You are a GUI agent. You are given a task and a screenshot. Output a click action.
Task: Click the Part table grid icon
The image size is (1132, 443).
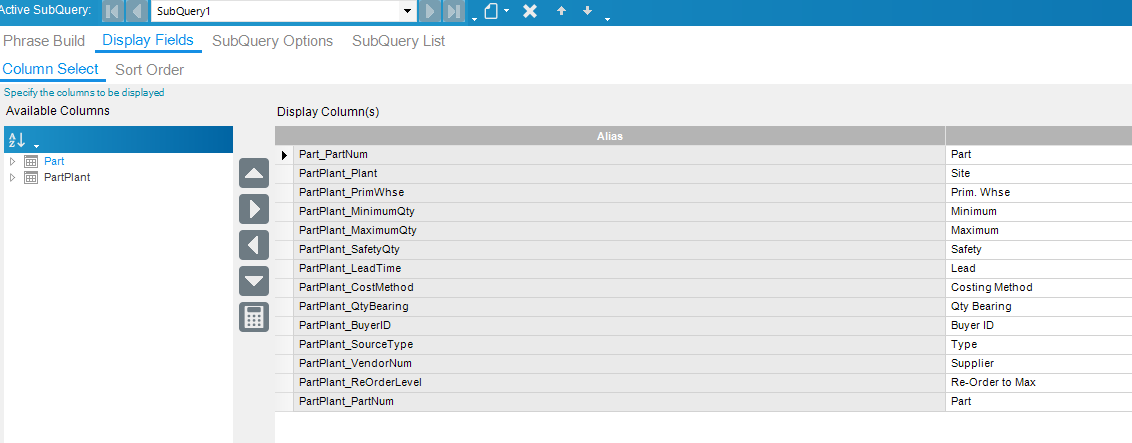click(31, 162)
